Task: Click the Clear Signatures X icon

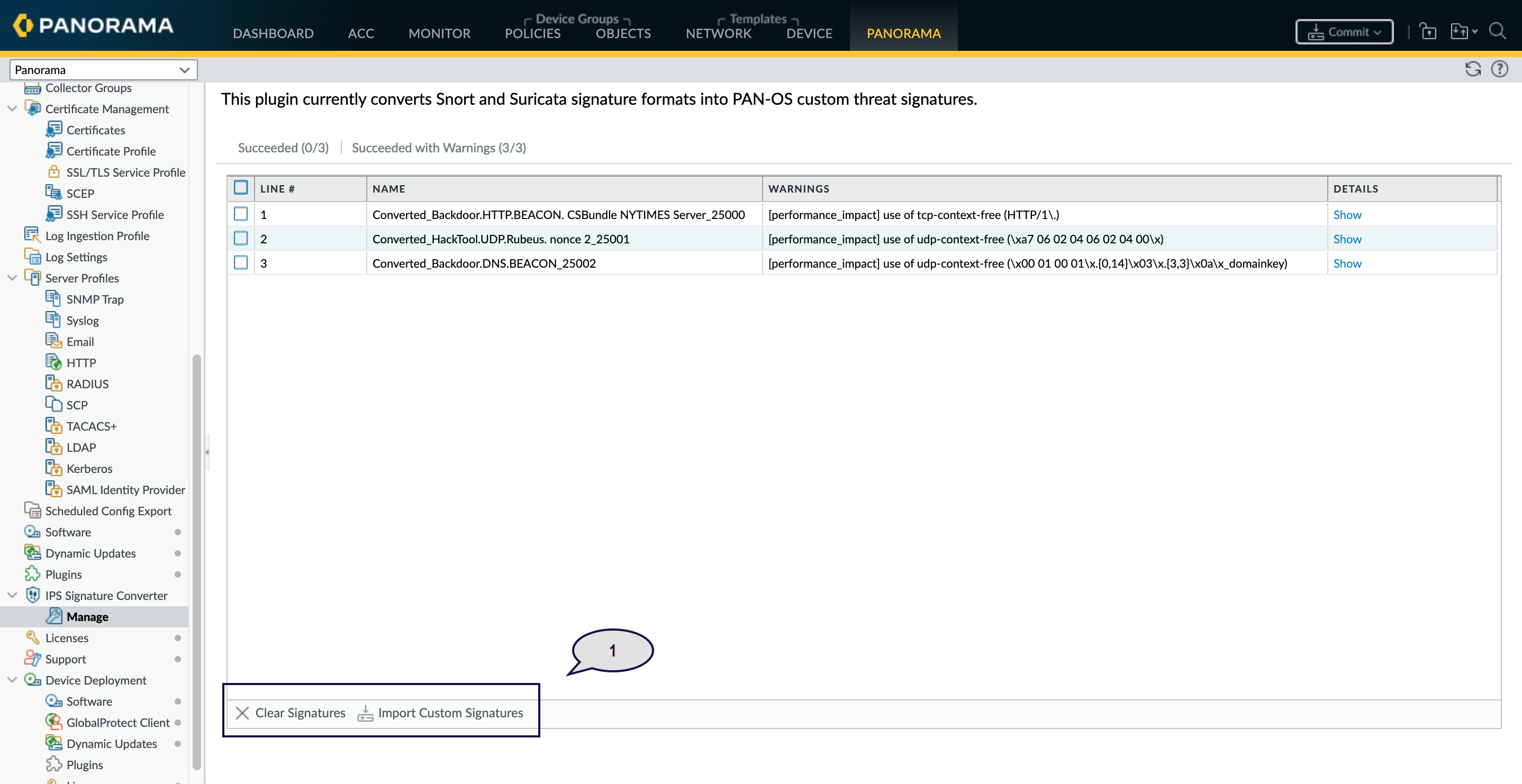Action: 242,713
